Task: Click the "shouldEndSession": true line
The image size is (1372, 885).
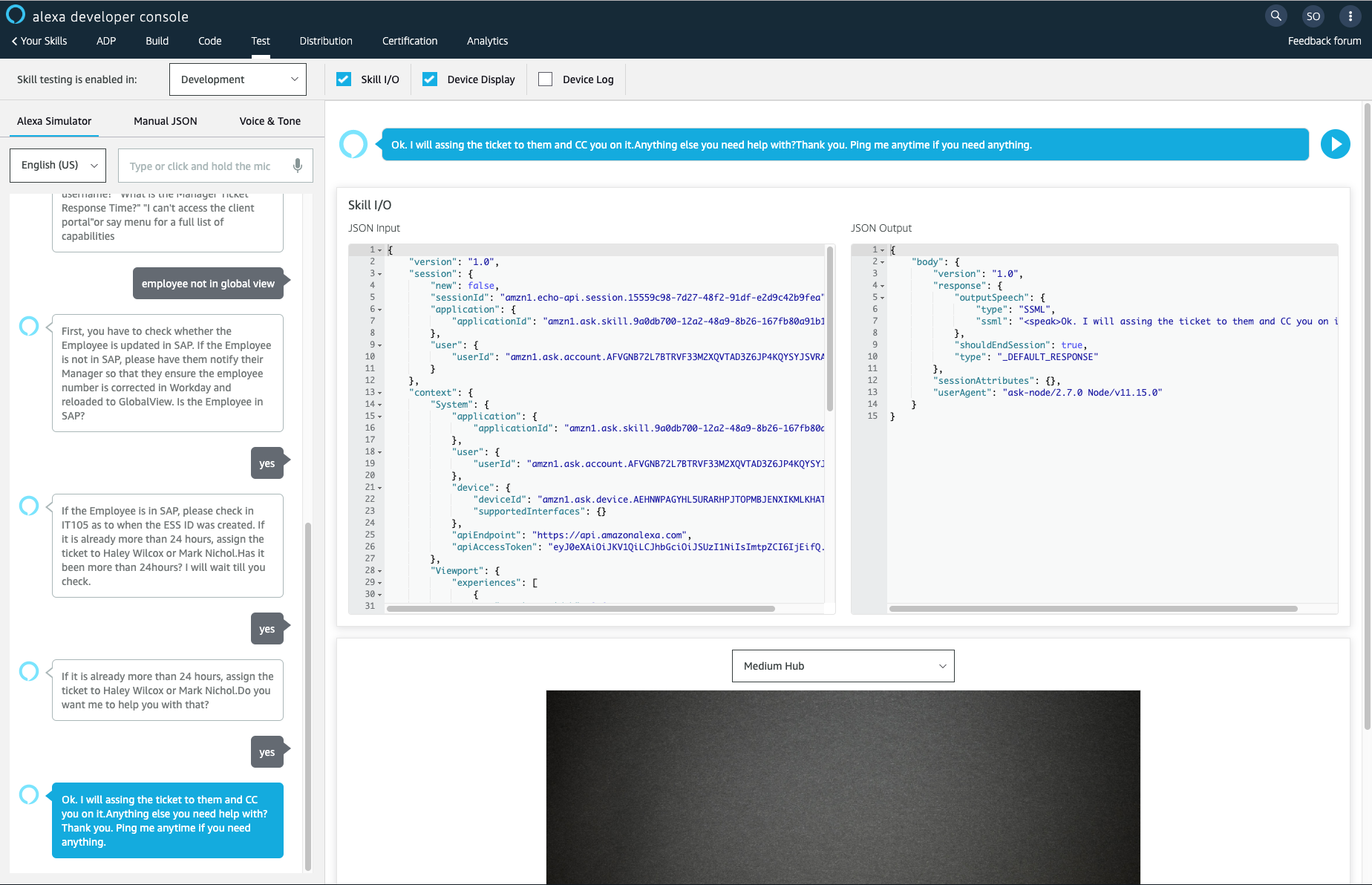Action: (x=1020, y=345)
